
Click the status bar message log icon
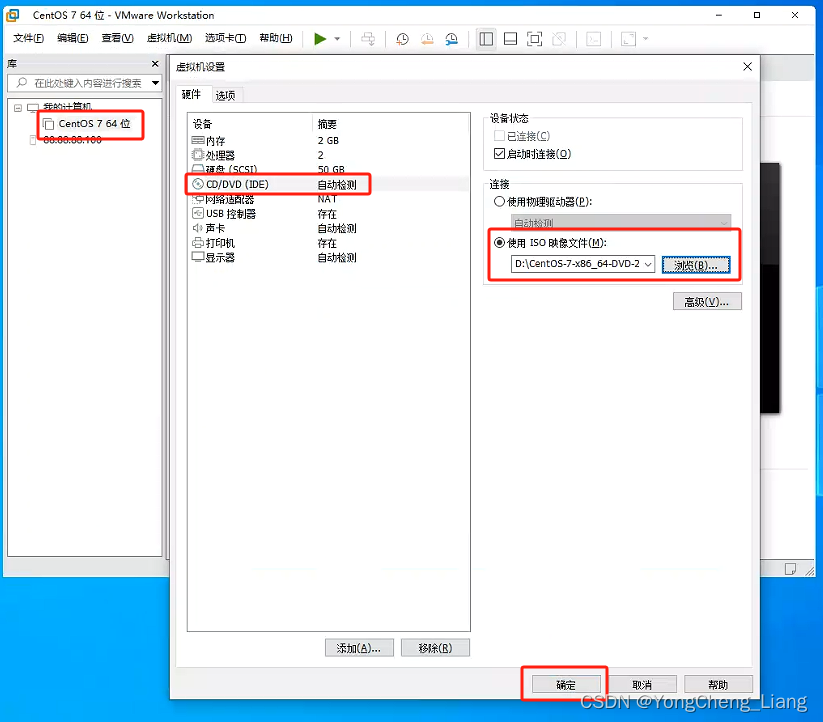pos(790,569)
